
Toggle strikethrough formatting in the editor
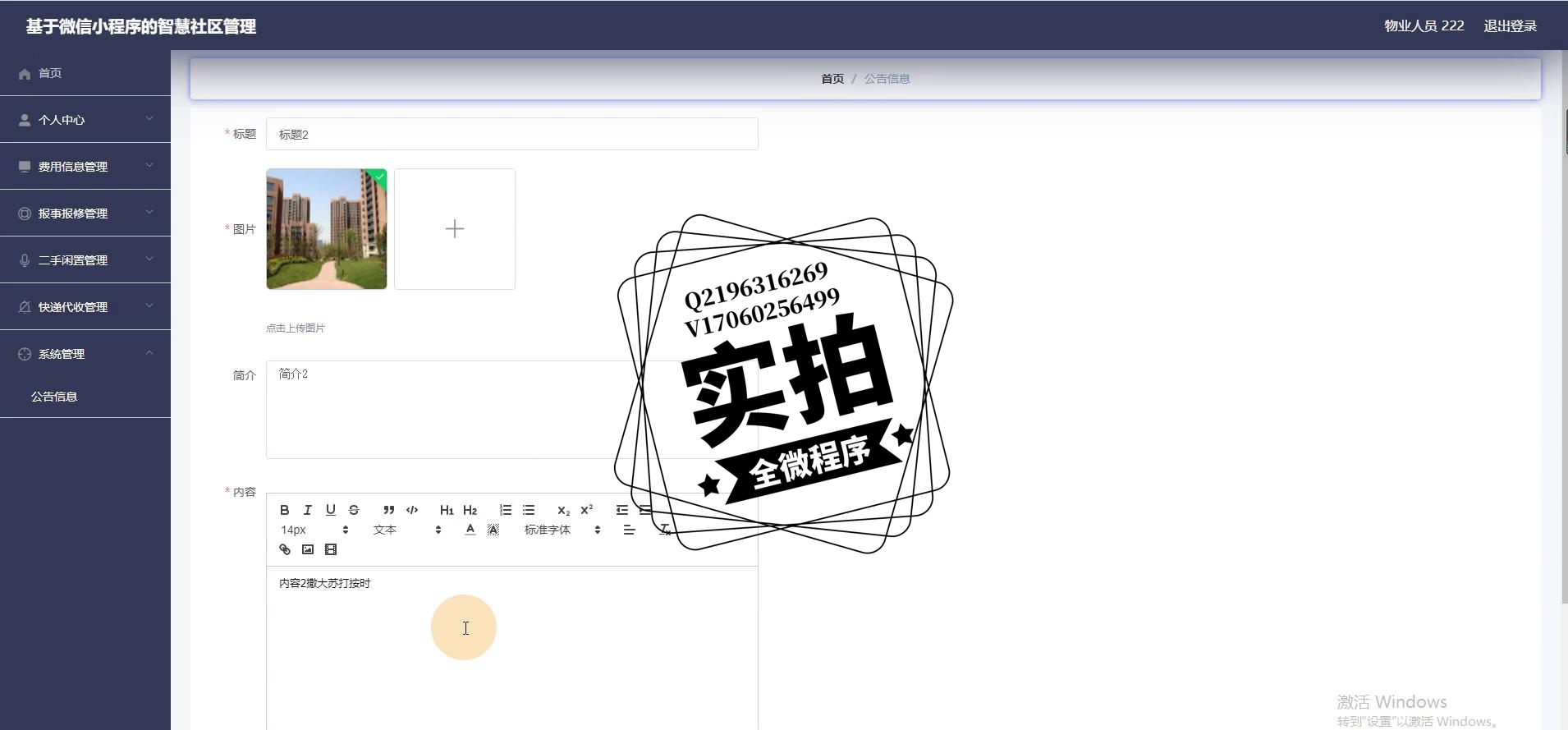tap(354, 510)
